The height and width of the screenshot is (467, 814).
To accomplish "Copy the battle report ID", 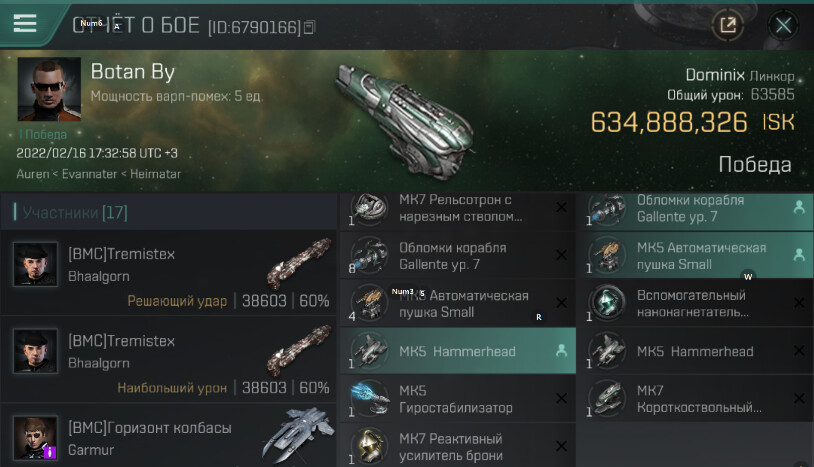I will pos(309,27).
